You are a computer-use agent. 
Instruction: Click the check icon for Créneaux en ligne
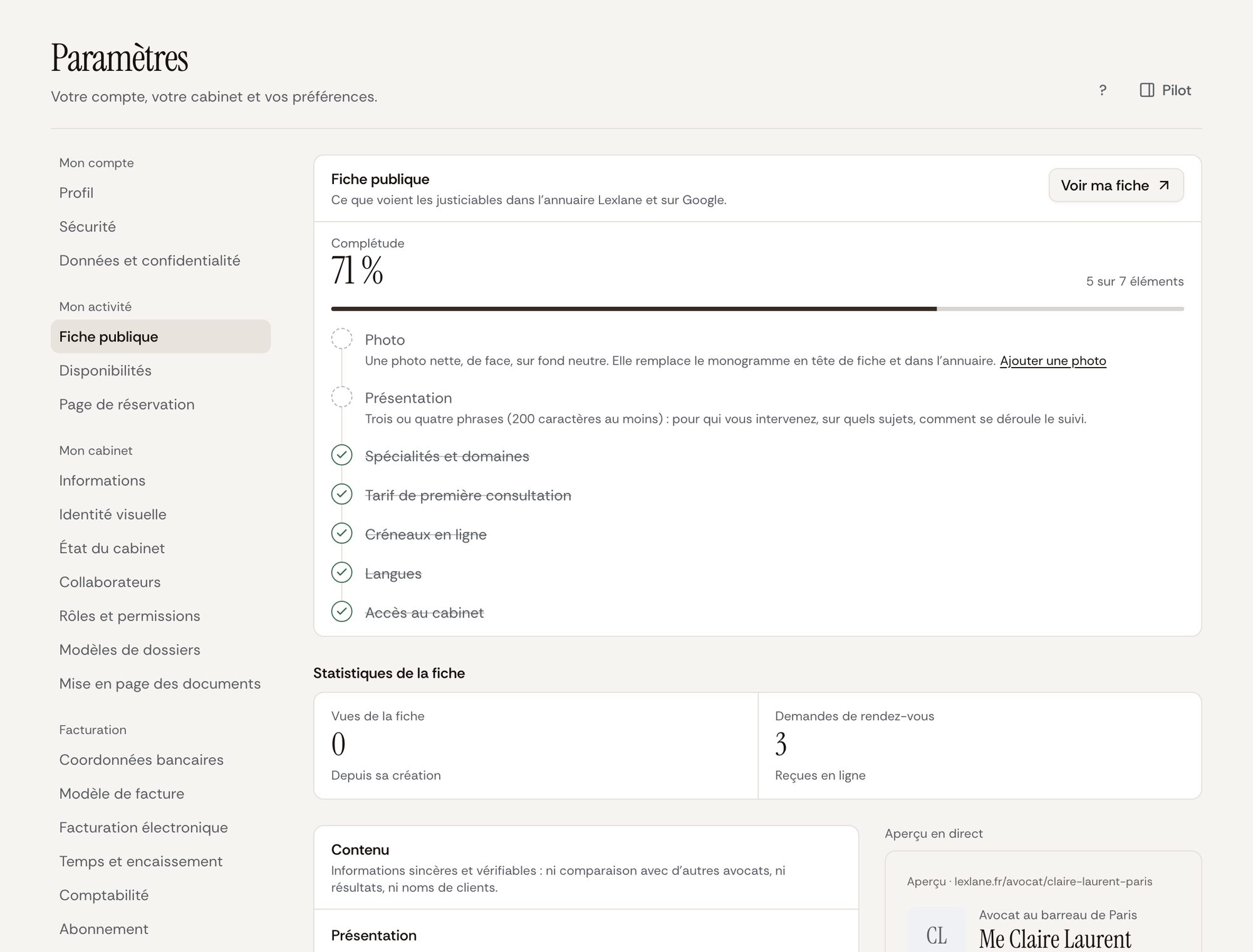tap(341, 533)
